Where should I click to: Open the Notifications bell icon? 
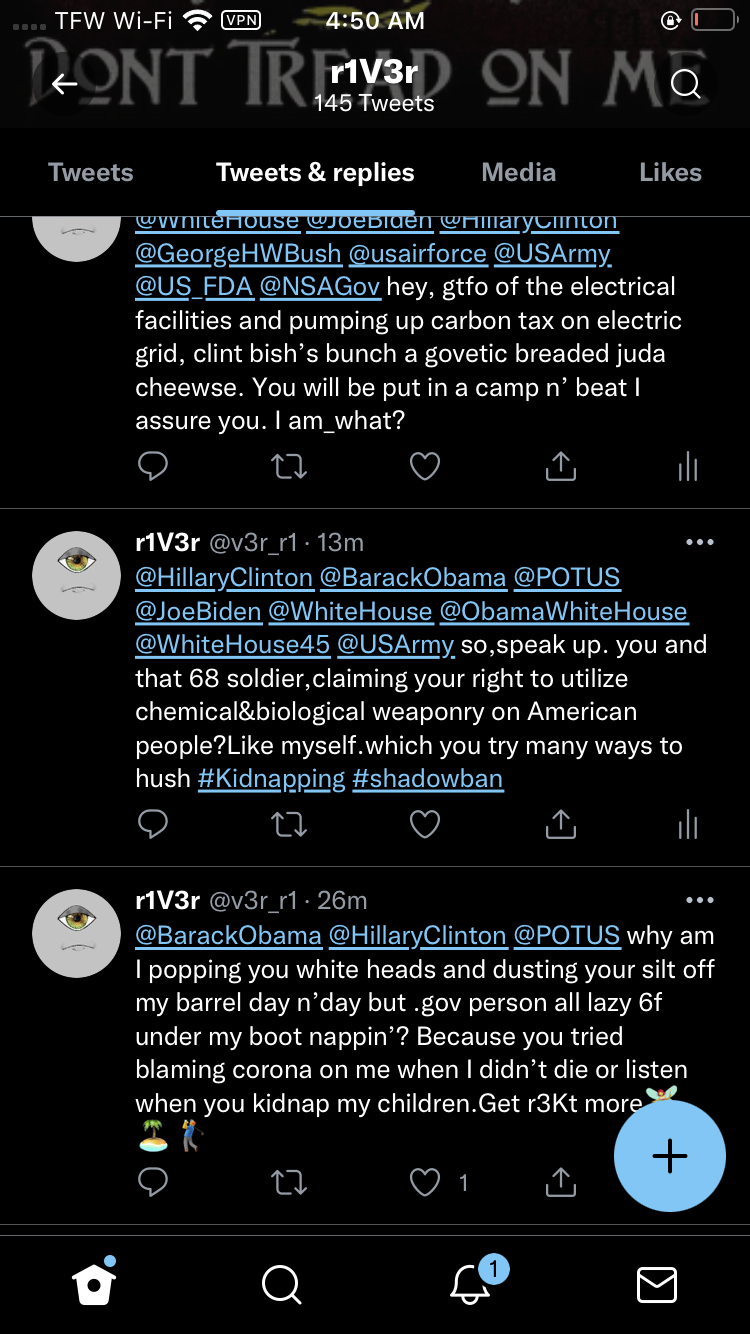(x=470, y=1284)
